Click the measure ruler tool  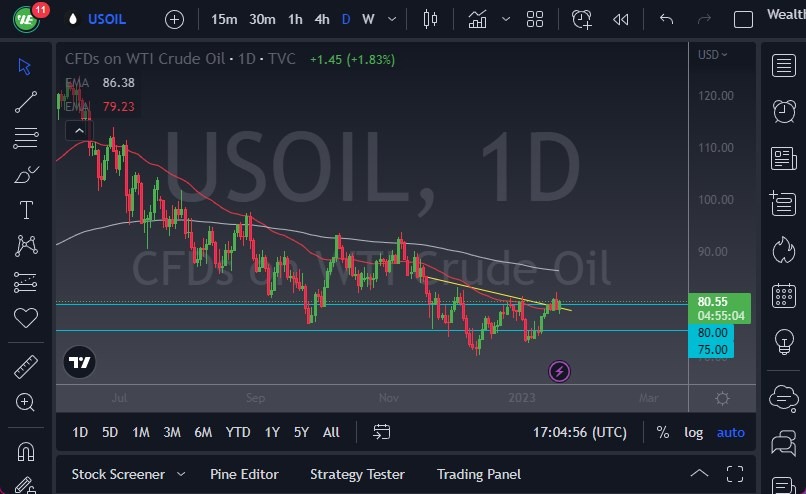[x=26, y=367]
